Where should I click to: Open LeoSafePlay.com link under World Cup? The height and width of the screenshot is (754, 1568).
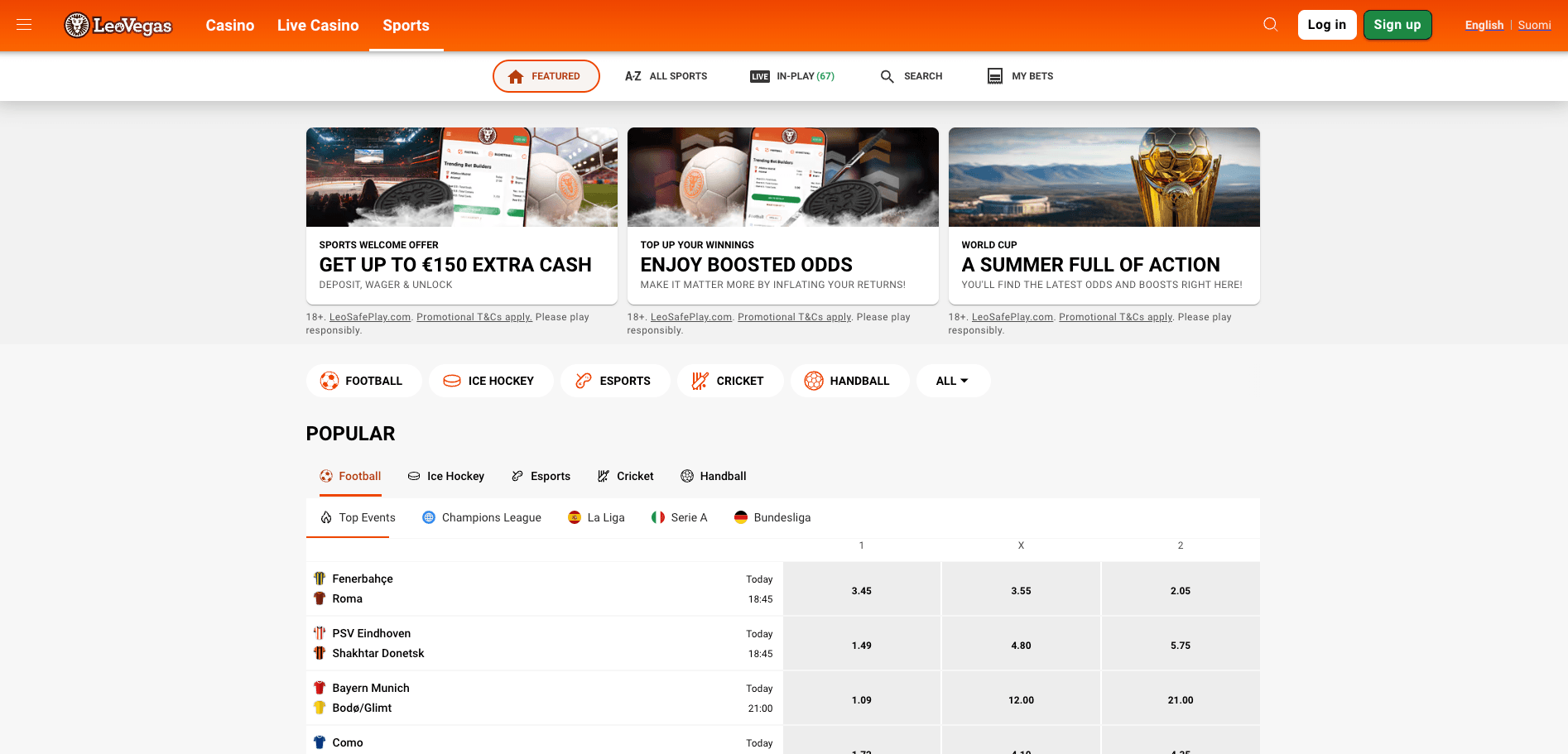pyautogui.click(x=1012, y=317)
